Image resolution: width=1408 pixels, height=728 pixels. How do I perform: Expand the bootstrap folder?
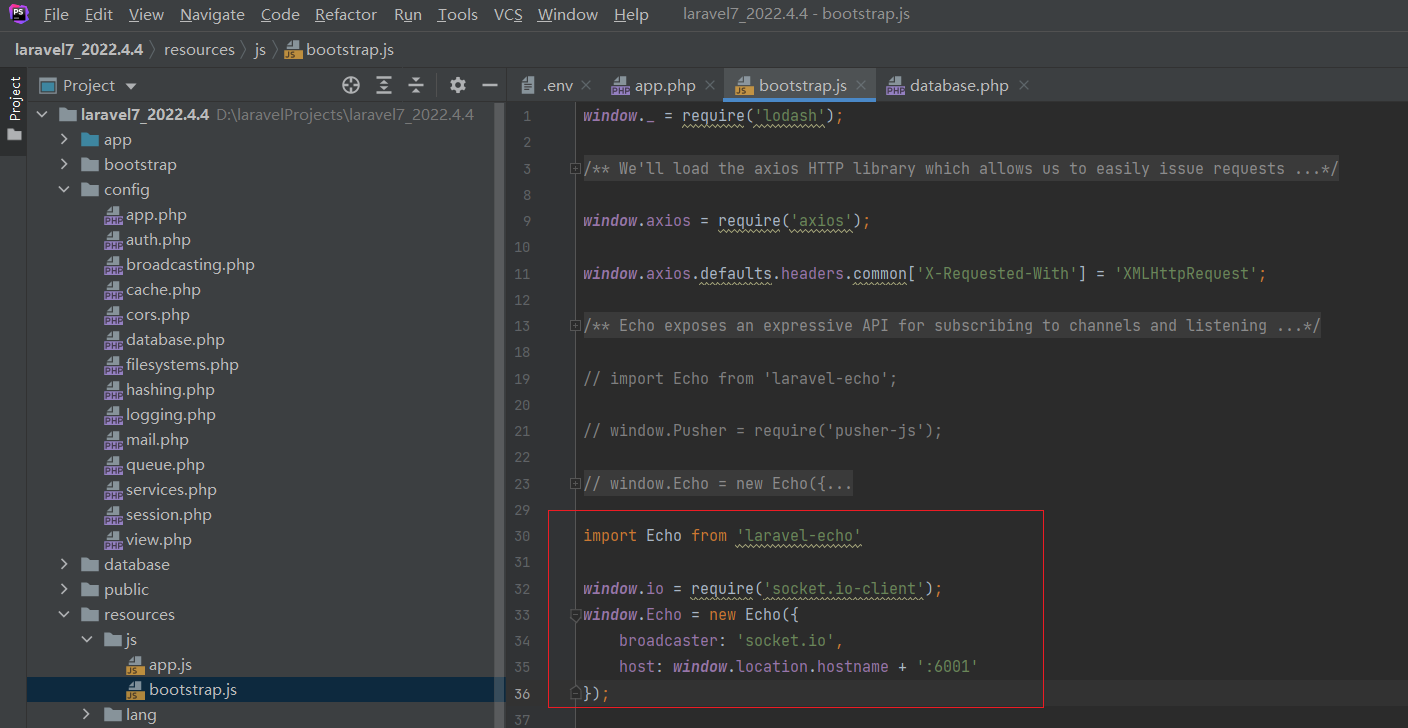coord(65,165)
